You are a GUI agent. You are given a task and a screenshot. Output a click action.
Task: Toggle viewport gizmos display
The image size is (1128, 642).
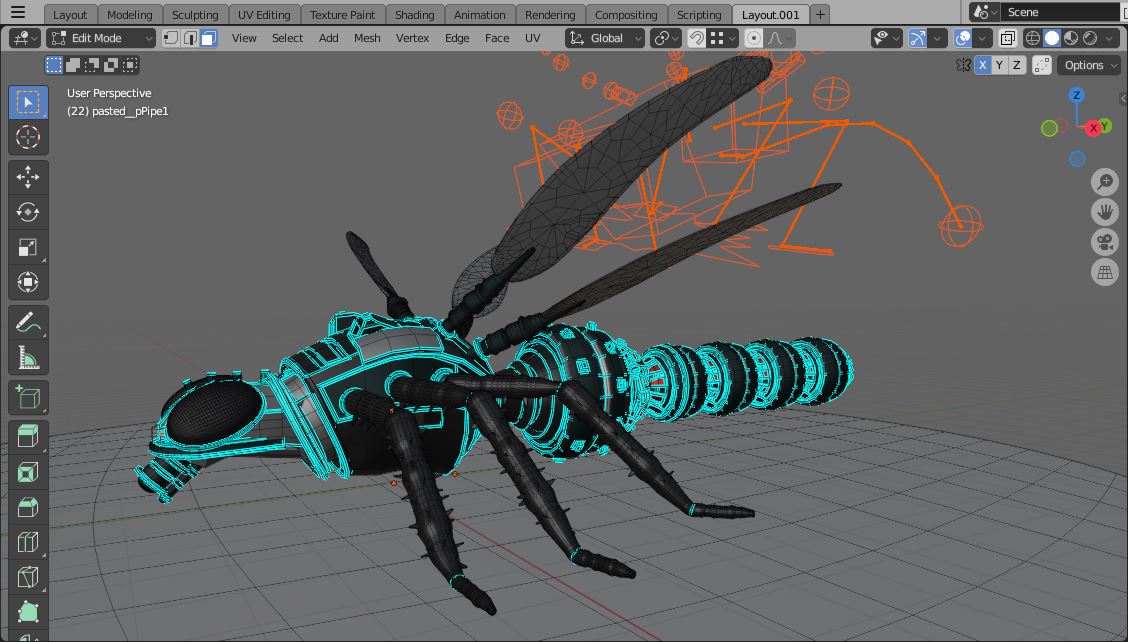(917, 38)
